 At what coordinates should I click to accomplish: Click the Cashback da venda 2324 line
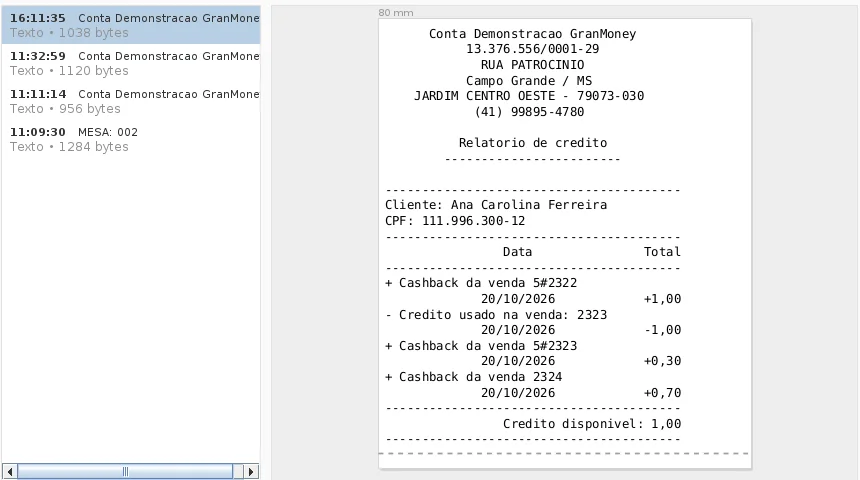tap(474, 377)
